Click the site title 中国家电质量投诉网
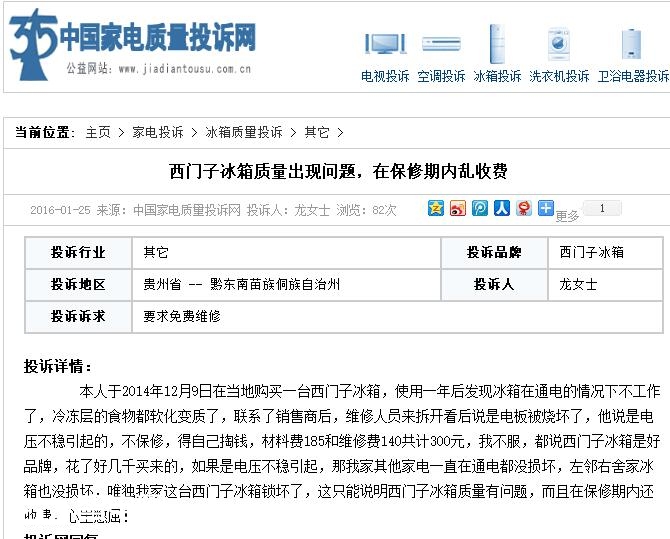 (157, 38)
